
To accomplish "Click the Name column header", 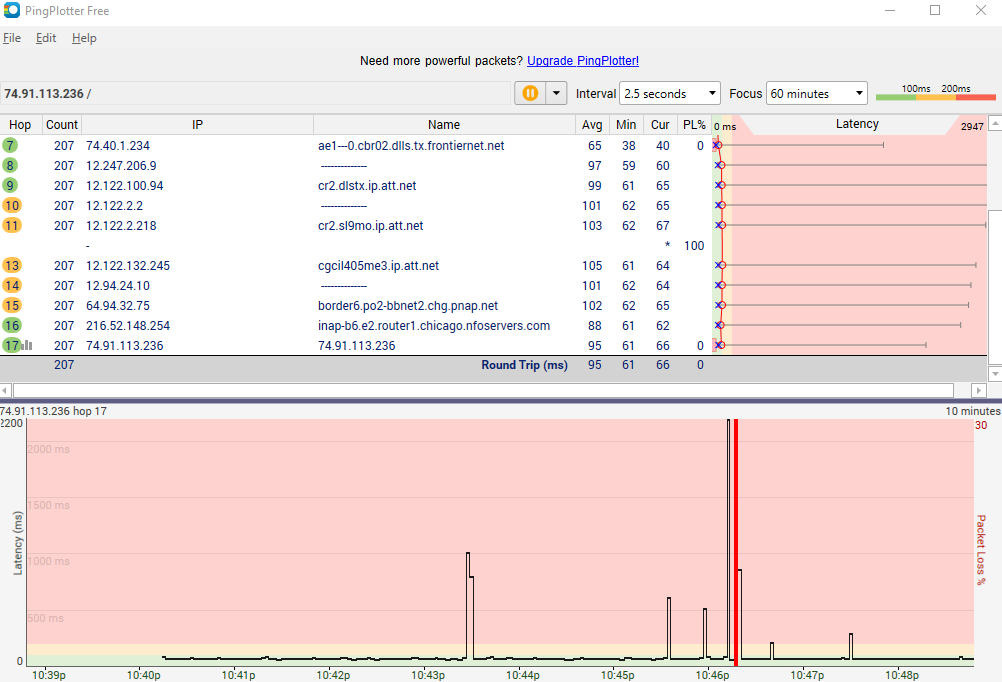I will (x=444, y=125).
